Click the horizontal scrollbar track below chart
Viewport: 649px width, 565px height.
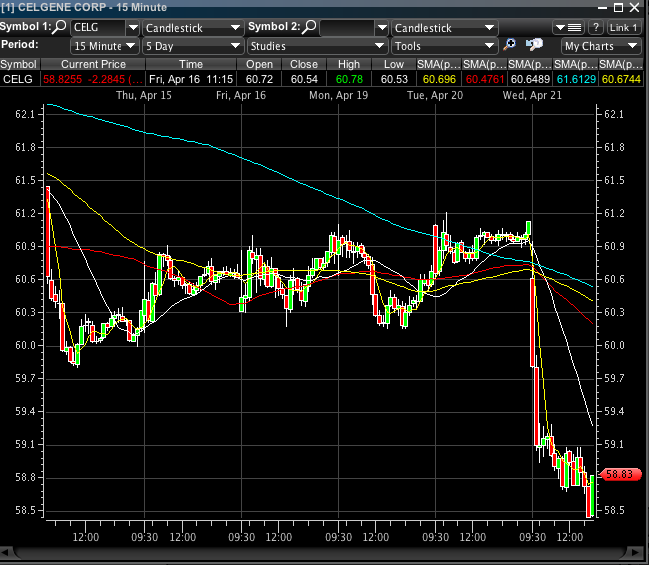pos(322,552)
